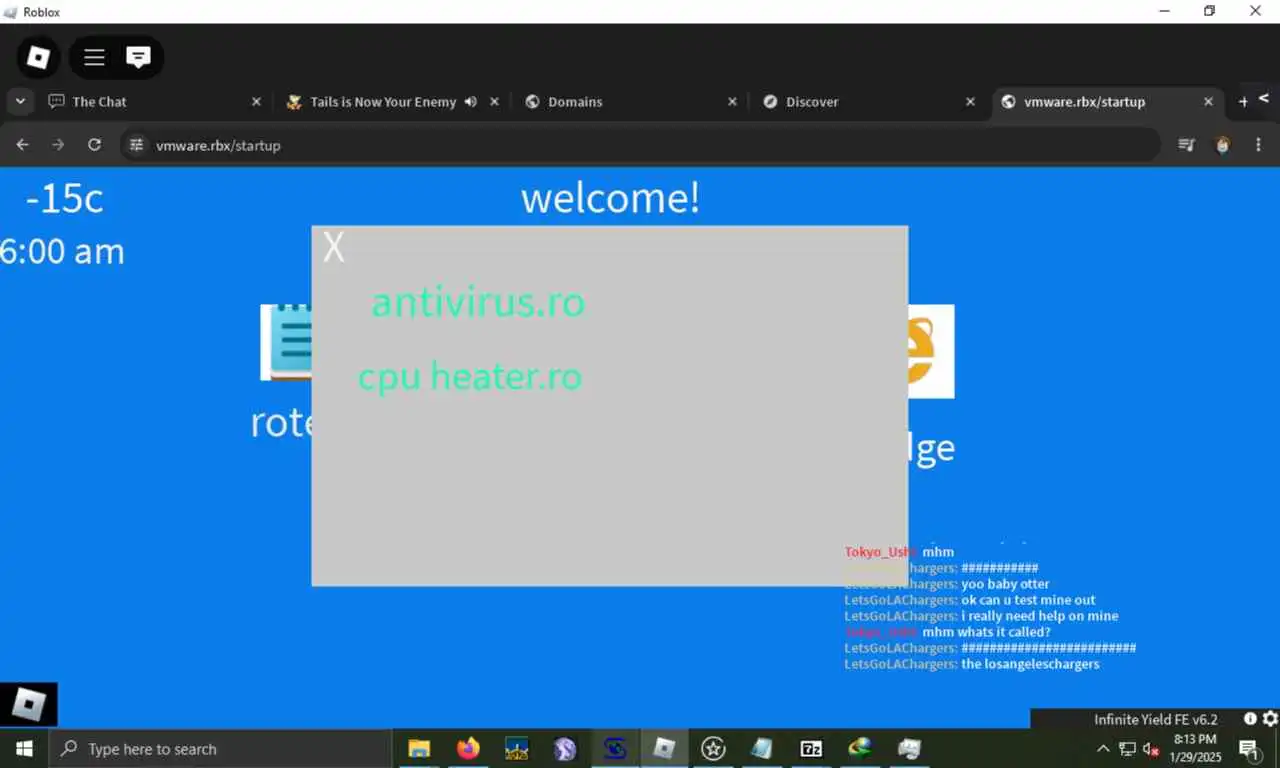Click the Roblox logo button in page corner
1280x768 pixels.
[29, 704]
